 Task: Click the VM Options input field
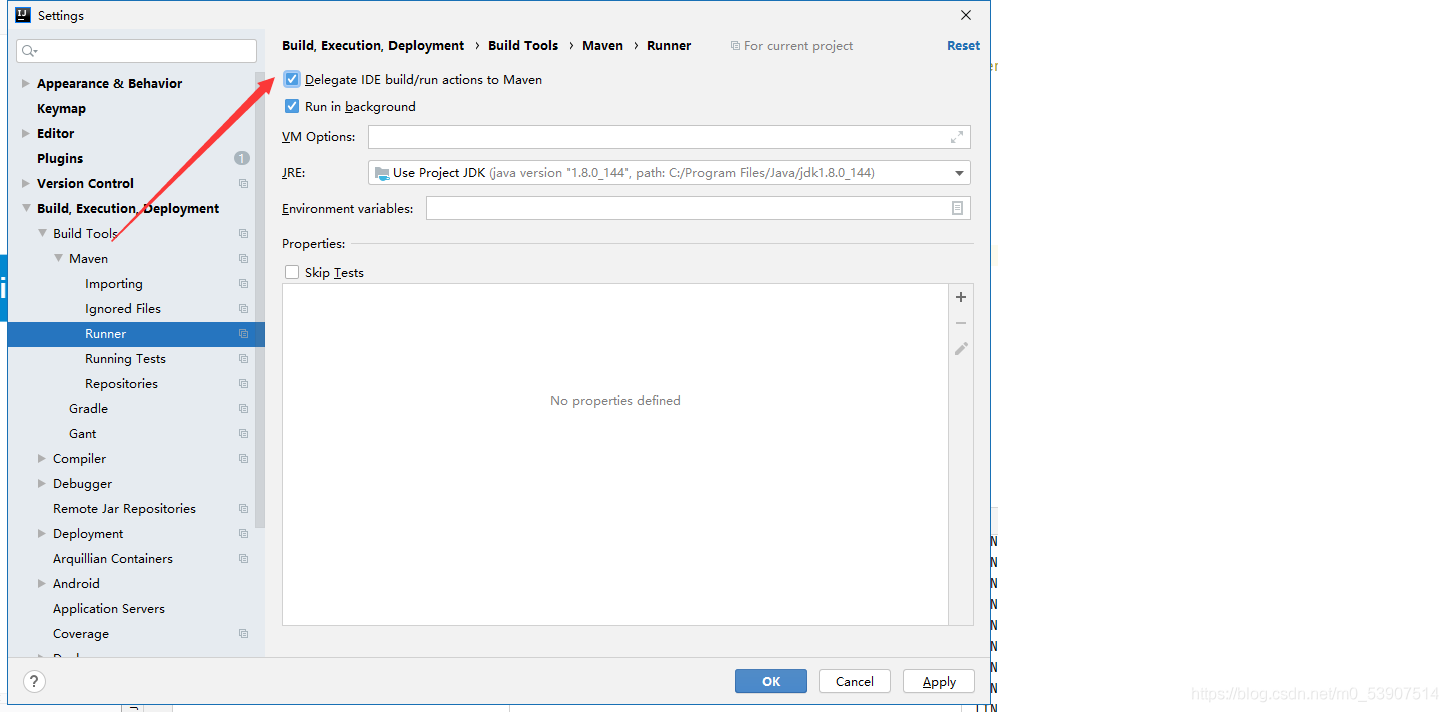click(x=669, y=137)
